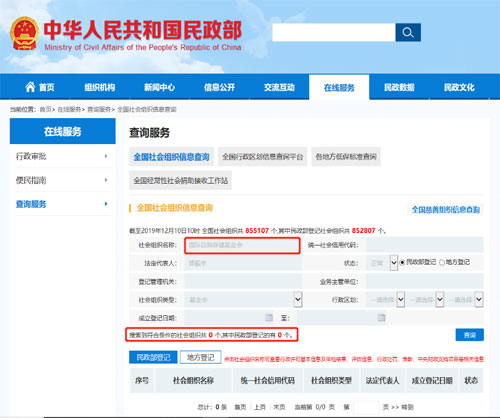Open 民政文化 in the main navigation bar

click(459, 87)
